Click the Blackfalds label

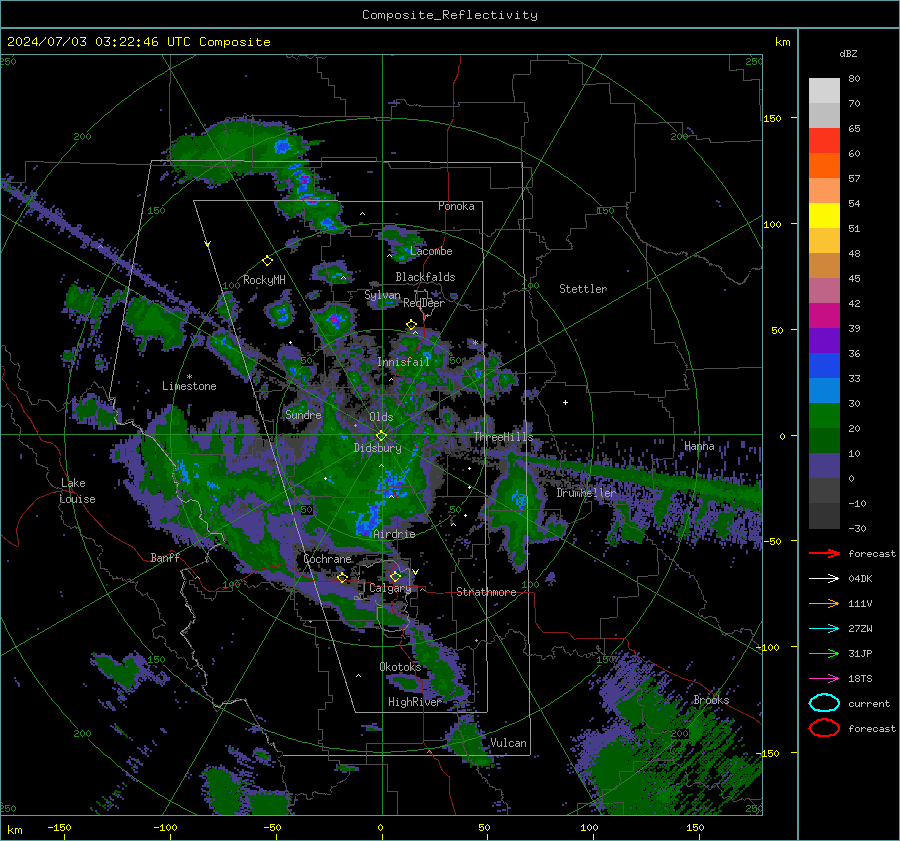[x=425, y=277]
